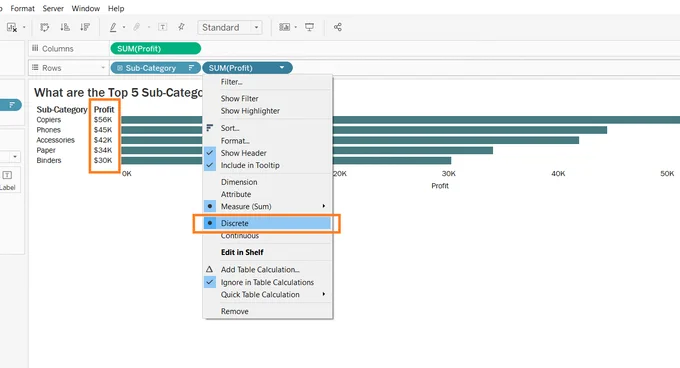Click the blue pill in left panel
This screenshot has width=680, height=368.
(10, 105)
